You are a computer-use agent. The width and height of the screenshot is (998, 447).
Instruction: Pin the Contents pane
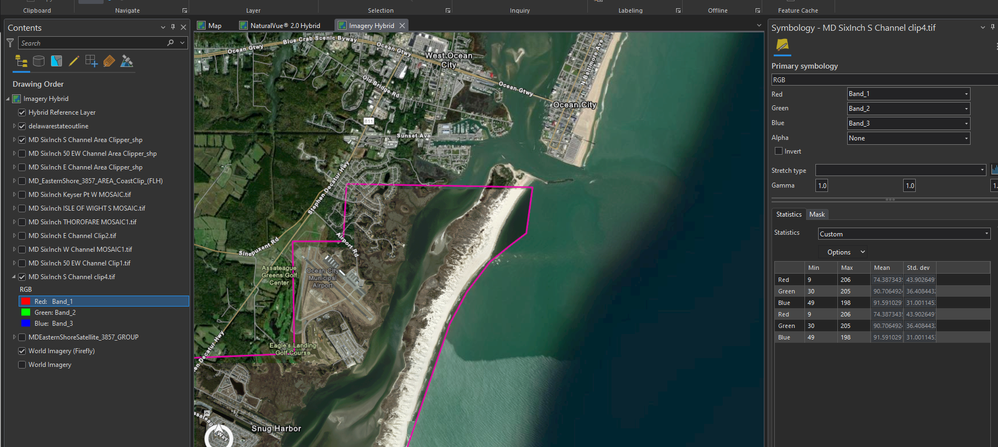click(173, 27)
